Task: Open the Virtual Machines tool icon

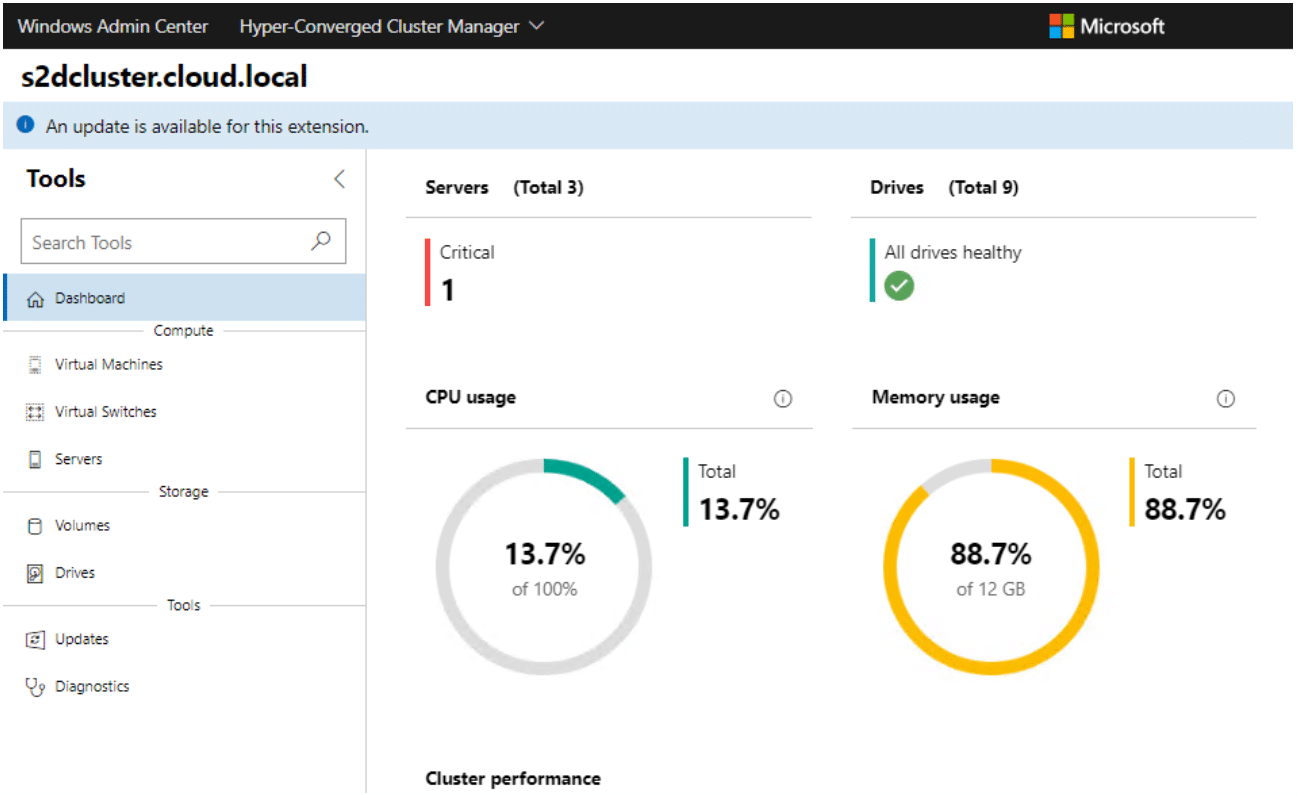Action: (36, 364)
